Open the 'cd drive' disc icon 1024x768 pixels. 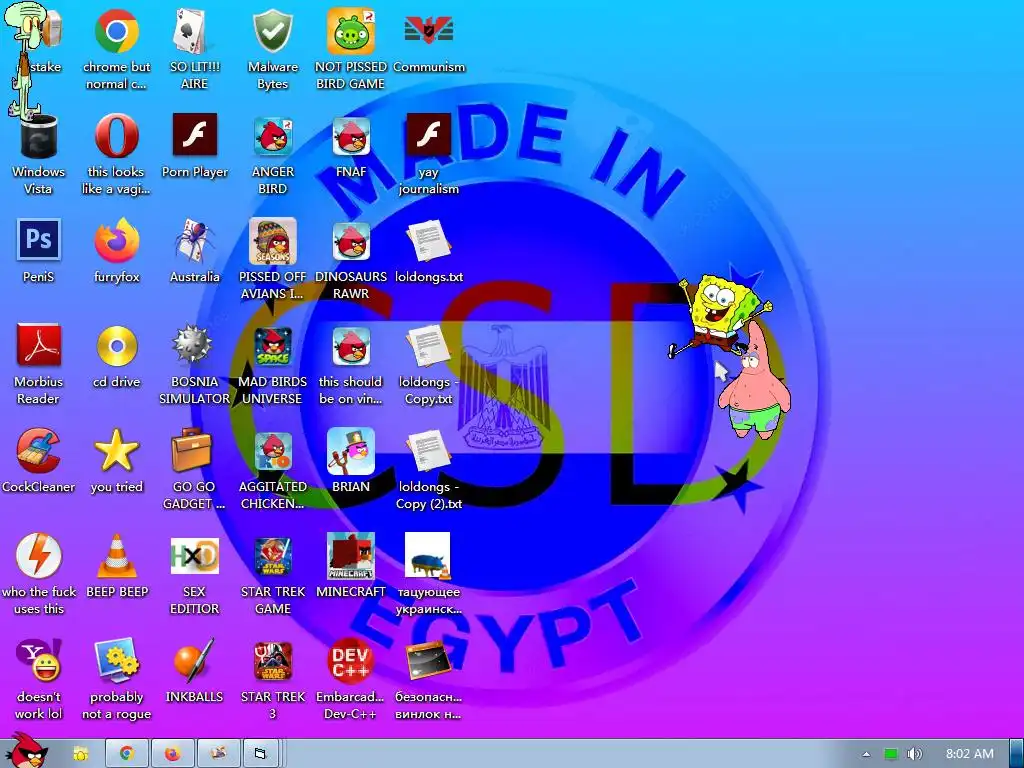click(117, 345)
